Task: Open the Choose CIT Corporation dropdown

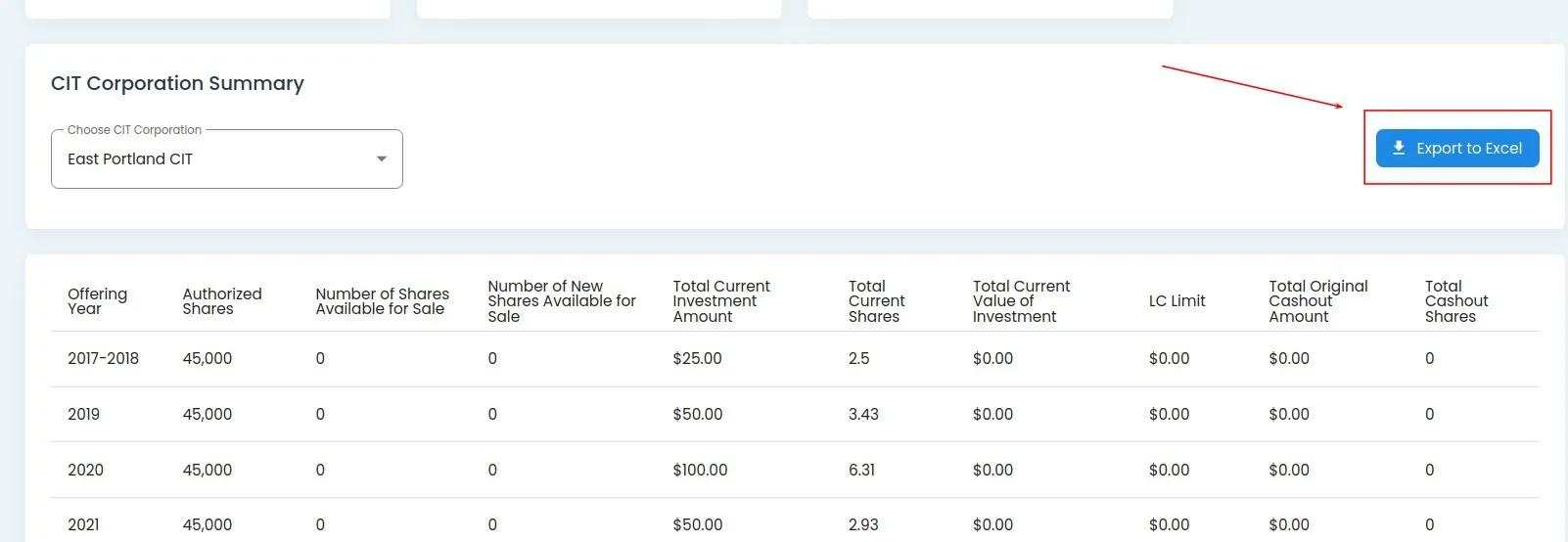Action: pyautogui.click(x=226, y=159)
